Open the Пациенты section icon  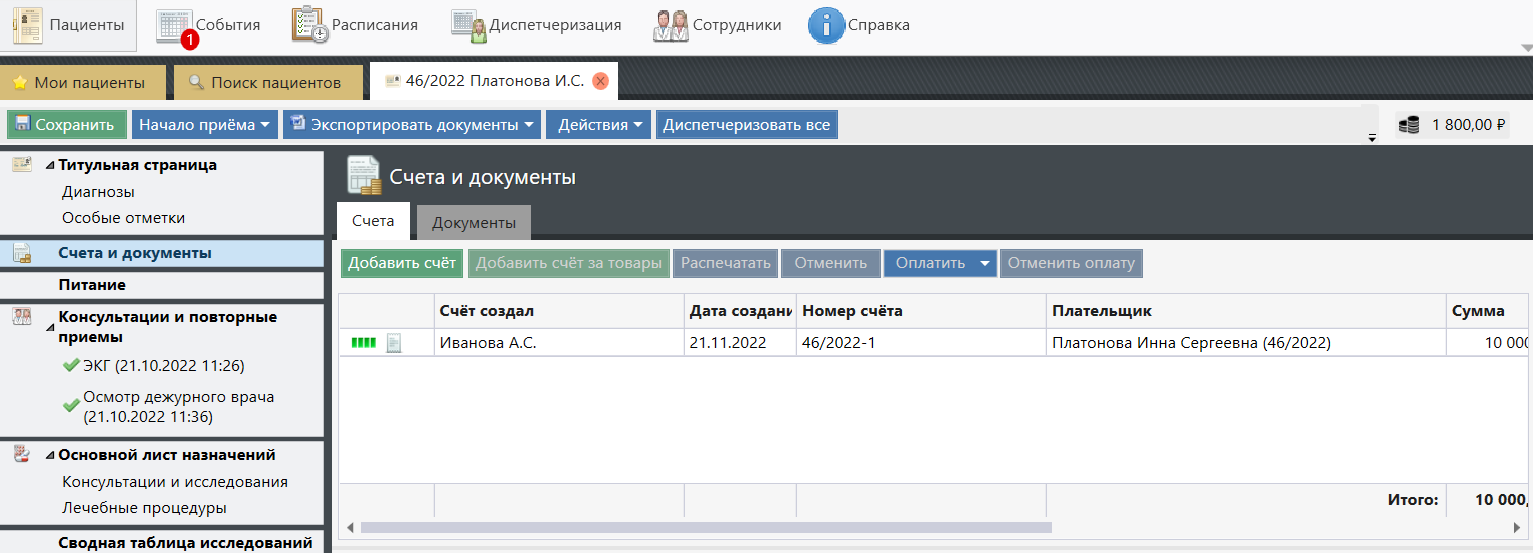click(28, 25)
